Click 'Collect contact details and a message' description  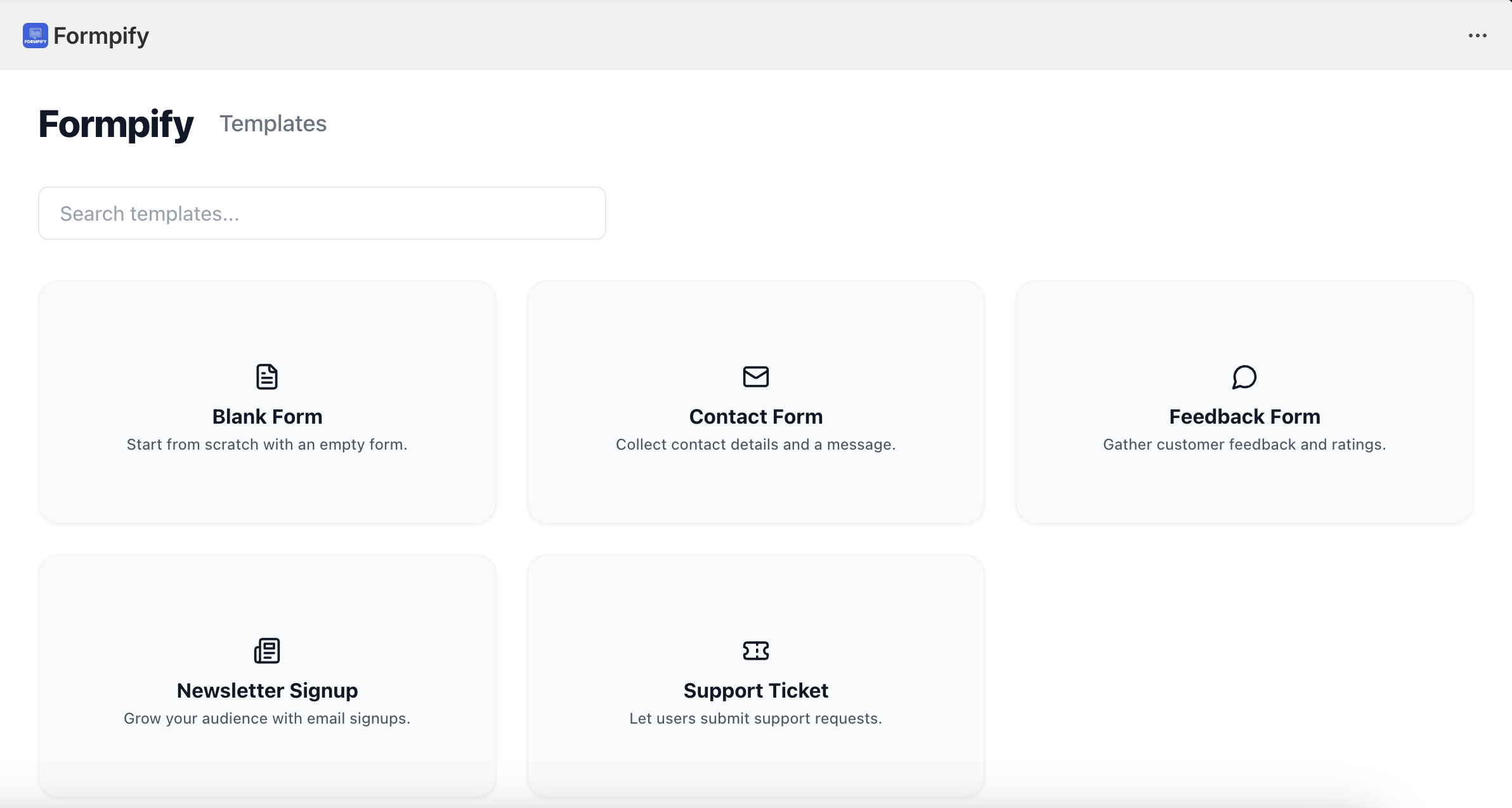tap(755, 445)
